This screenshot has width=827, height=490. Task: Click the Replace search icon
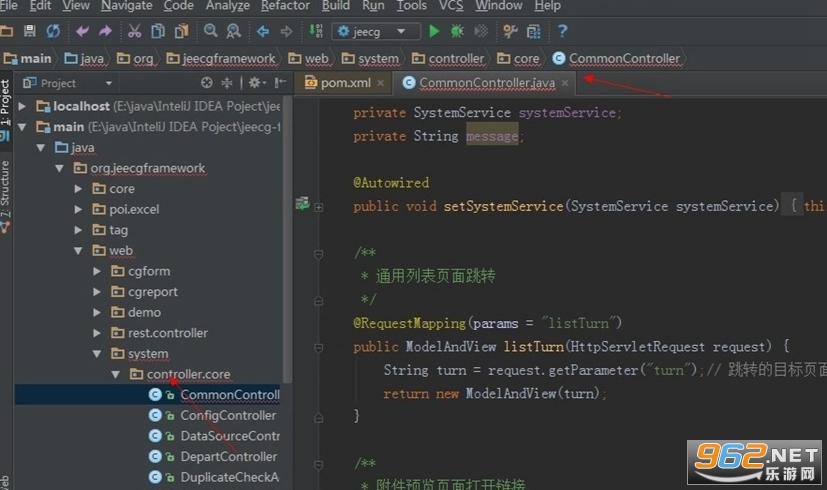[233, 31]
